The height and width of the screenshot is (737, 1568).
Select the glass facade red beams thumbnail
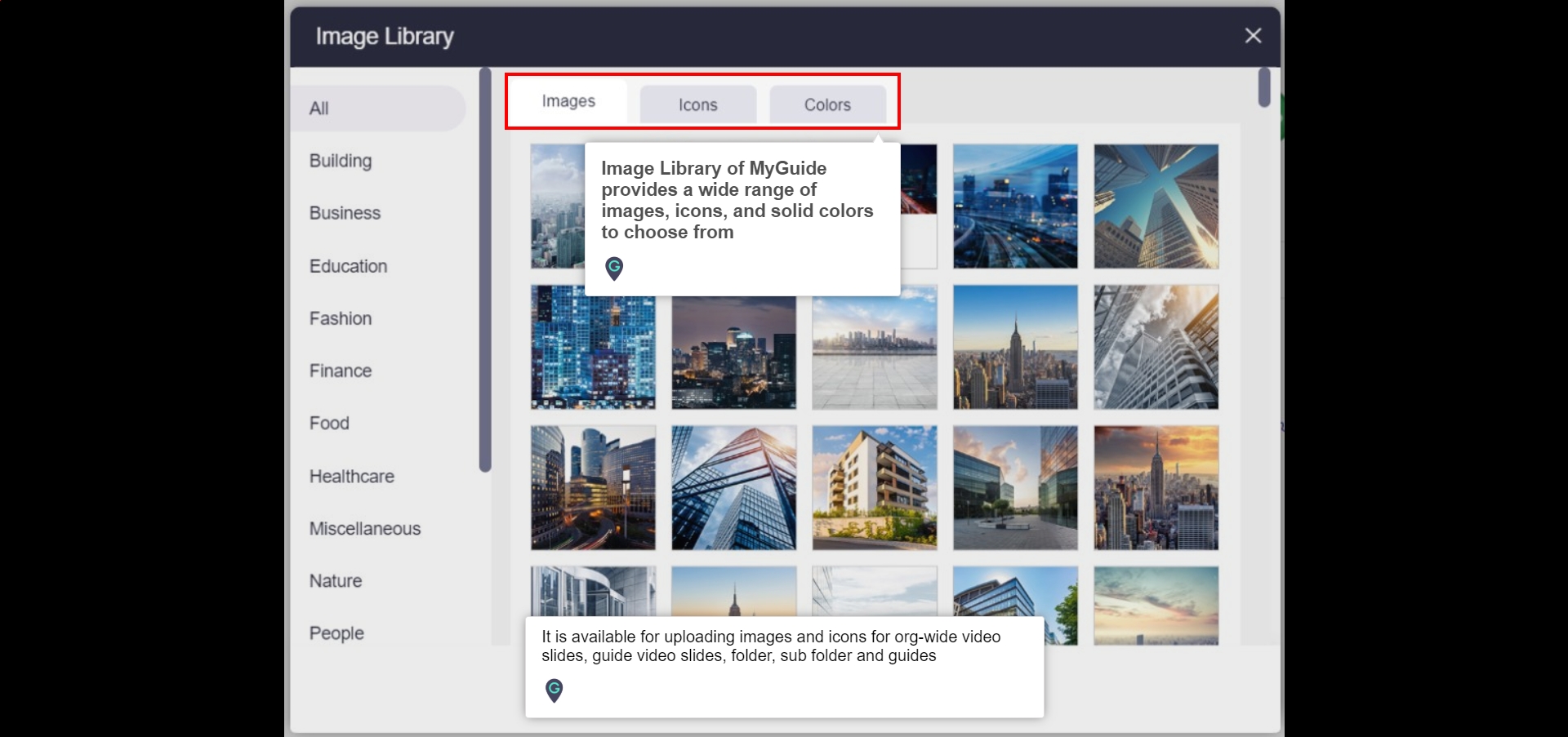pyautogui.click(x=733, y=487)
